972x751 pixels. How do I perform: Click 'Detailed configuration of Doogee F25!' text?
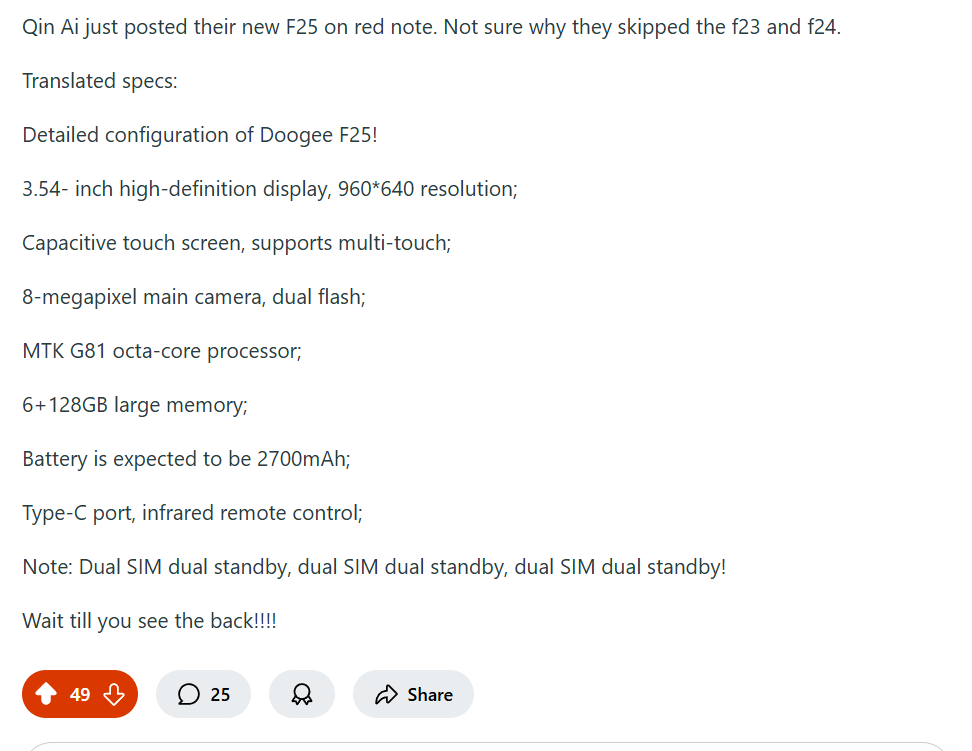pos(200,135)
